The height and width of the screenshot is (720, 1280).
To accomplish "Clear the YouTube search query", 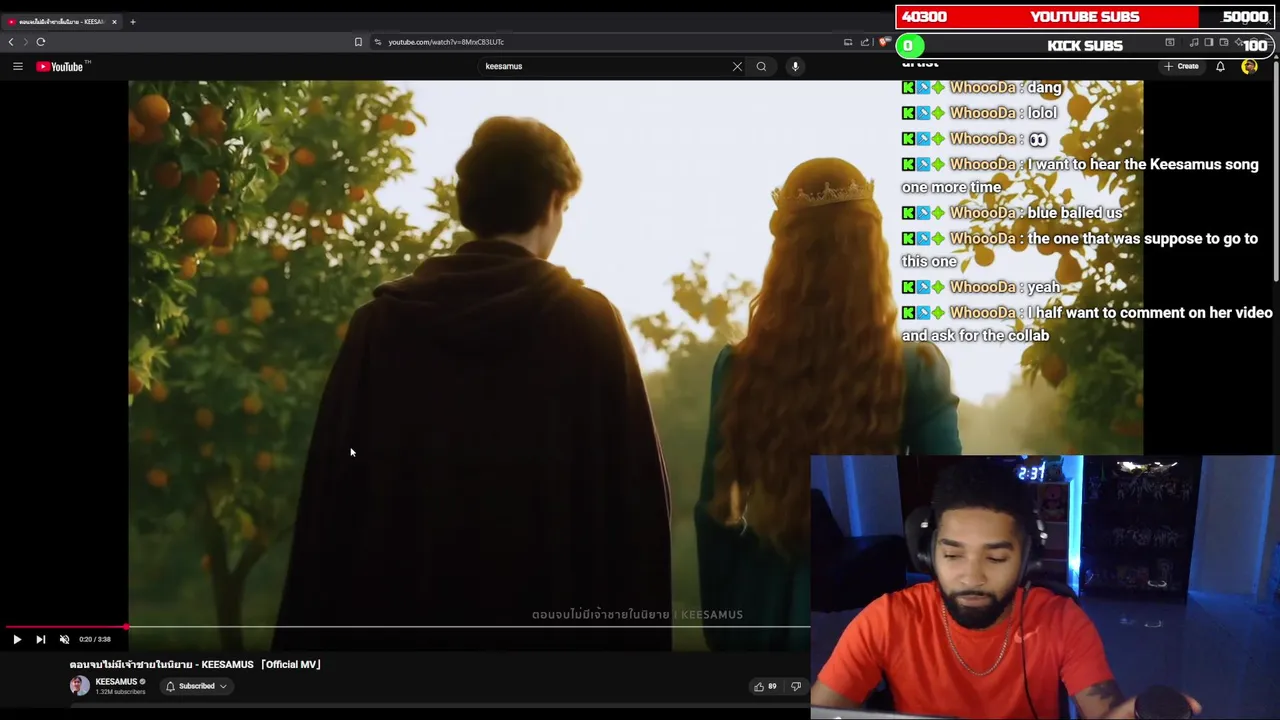I will pyautogui.click(x=737, y=66).
